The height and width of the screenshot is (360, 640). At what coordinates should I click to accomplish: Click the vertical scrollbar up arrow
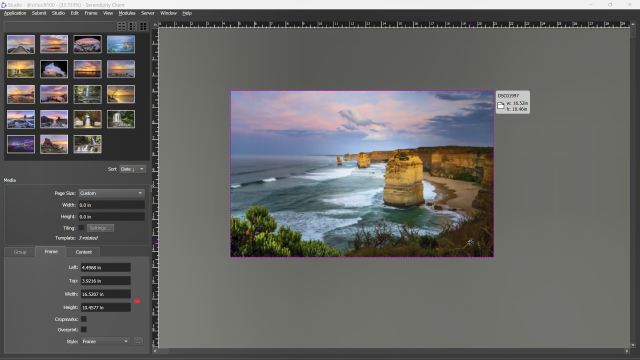point(633,24)
